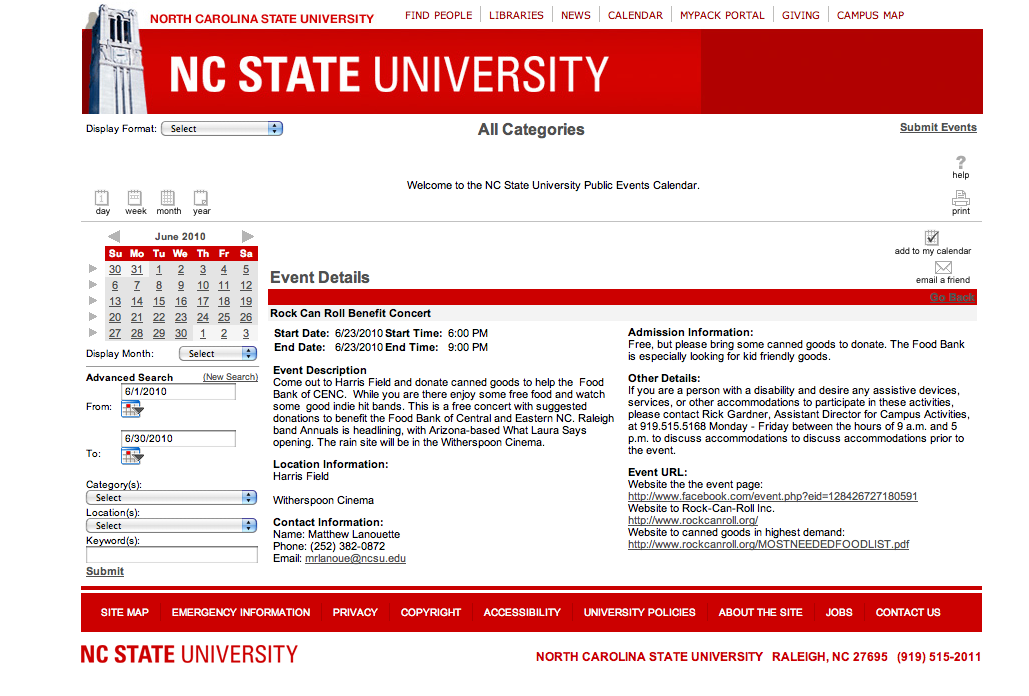Switch to year view icon
This screenshot has height=696, width=1029.
(201, 197)
